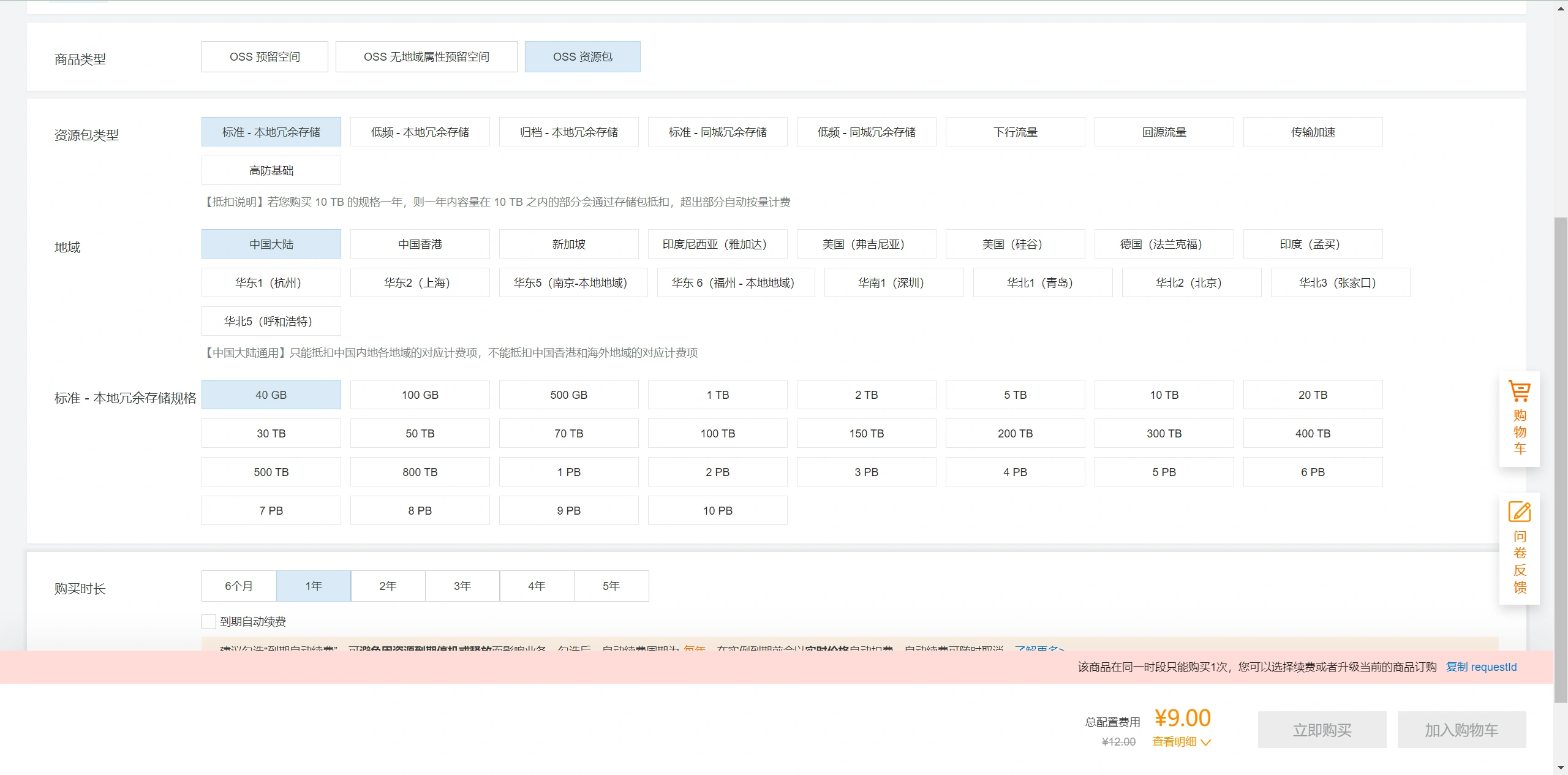1568x775 pixels.
Task: Choose 低频 - 本地冗余存储 resource package type
Action: (x=420, y=132)
